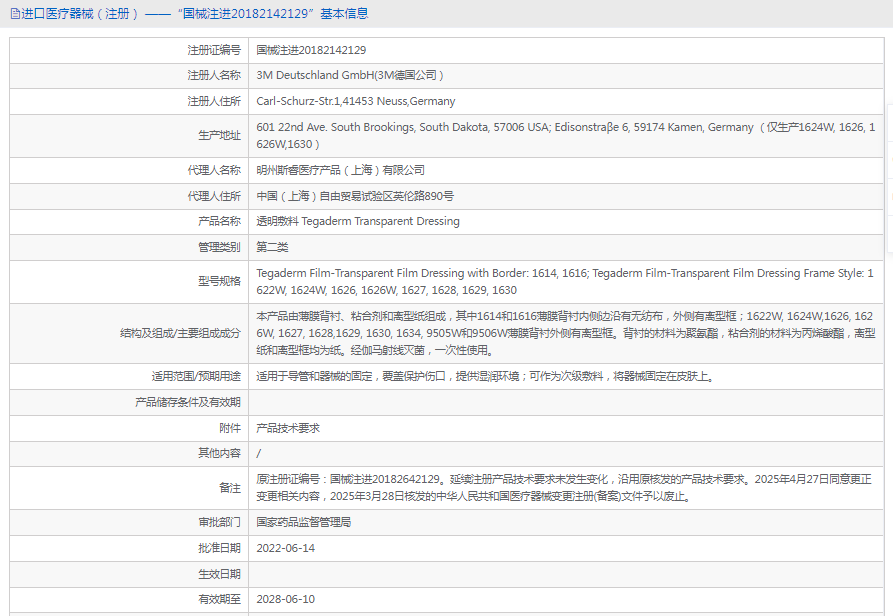This screenshot has height=616, width=893.
Task: Select the 代理人住所 label
Action: pyautogui.click(x=214, y=196)
